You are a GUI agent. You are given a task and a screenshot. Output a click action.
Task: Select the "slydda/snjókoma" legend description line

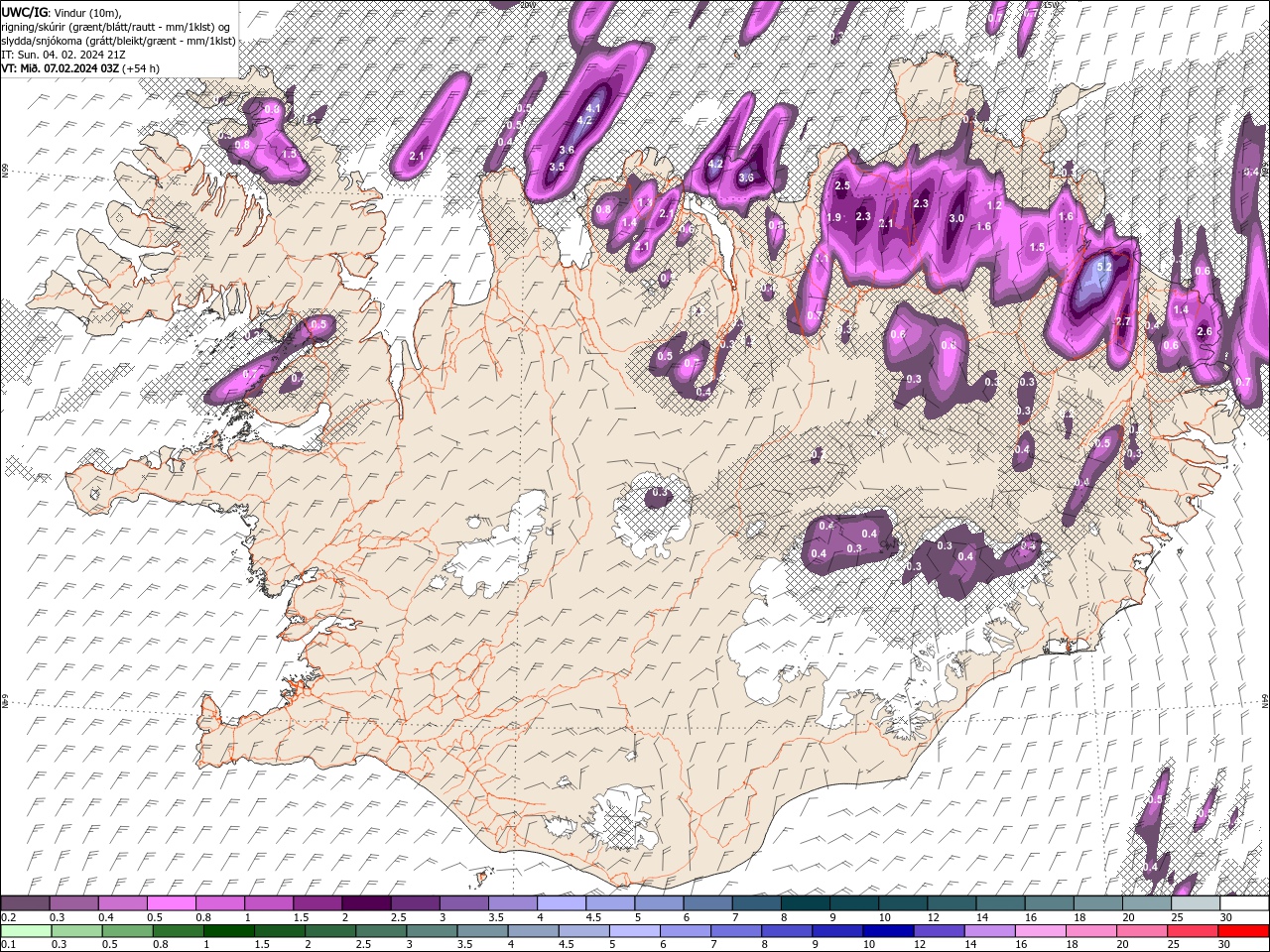pyautogui.click(x=118, y=41)
